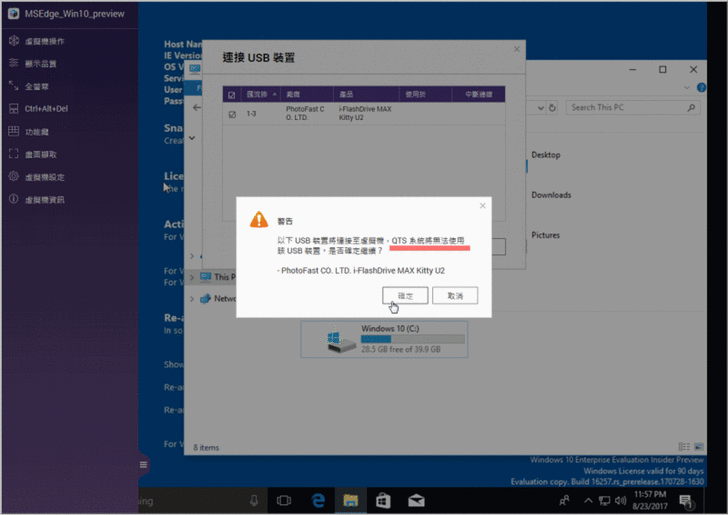Maximize the Explorer window
This screenshot has height=515, width=728.
click(x=663, y=69)
